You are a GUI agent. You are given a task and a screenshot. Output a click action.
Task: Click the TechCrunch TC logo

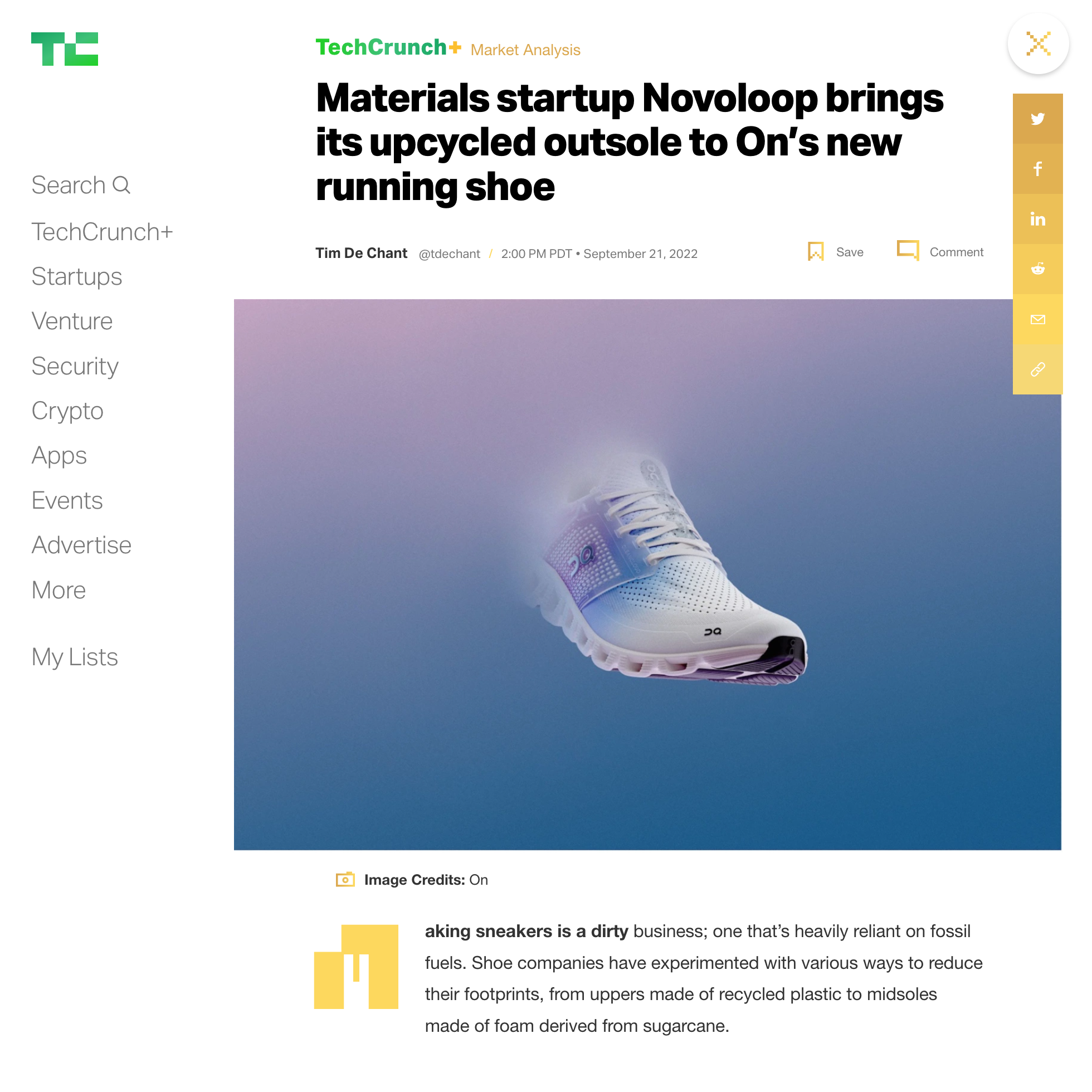coord(65,48)
